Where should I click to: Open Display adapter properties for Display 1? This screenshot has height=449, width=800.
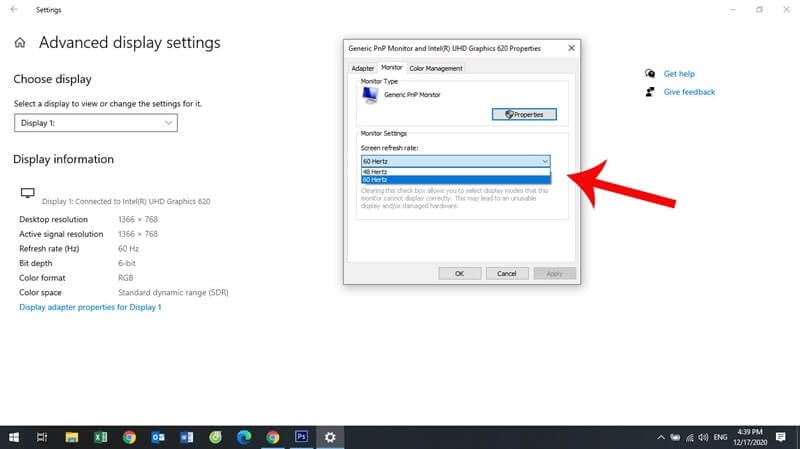tap(90, 307)
